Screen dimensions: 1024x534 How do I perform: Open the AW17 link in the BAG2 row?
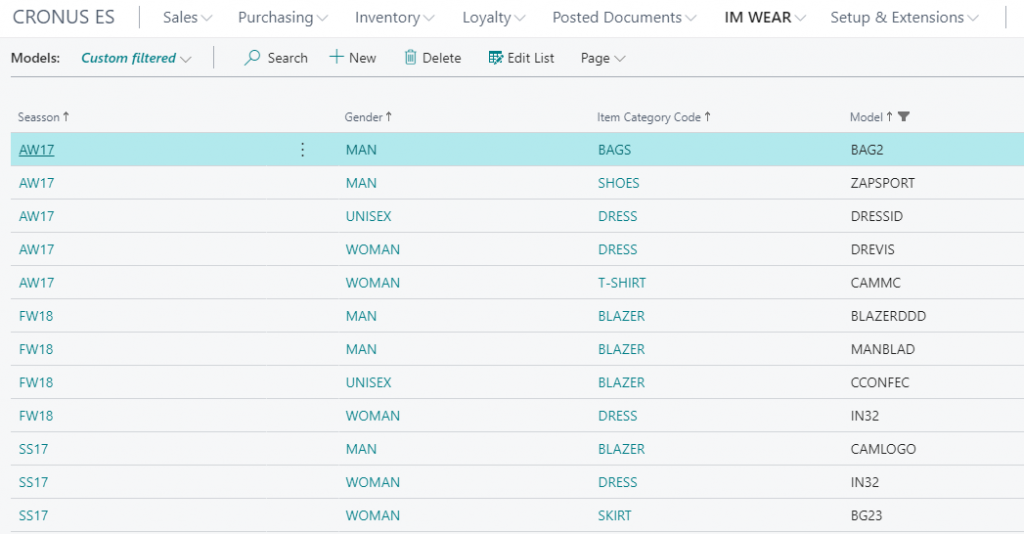pyautogui.click(x=37, y=149)
